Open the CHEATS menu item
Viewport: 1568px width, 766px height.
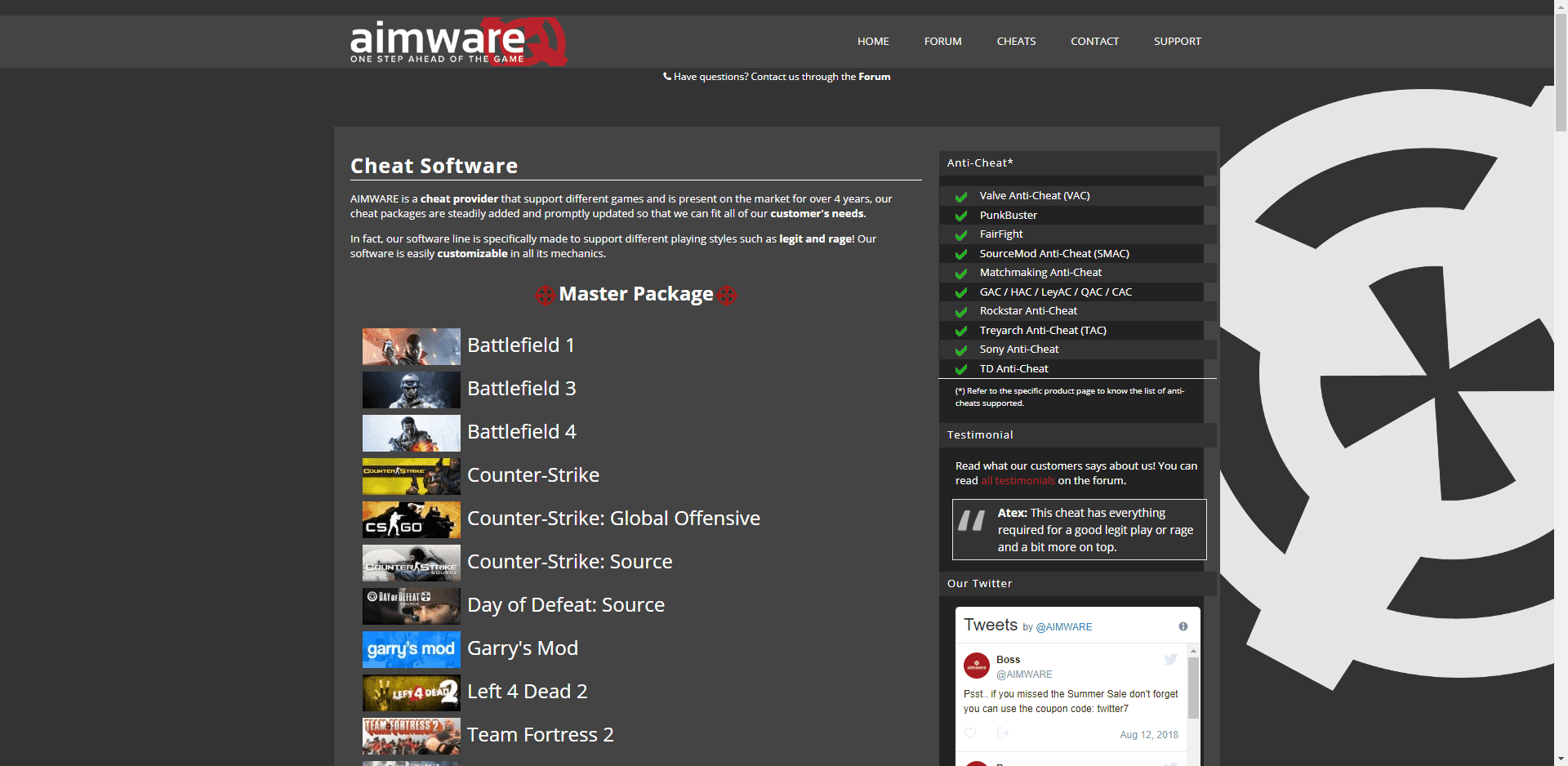pyautogui.click(x=1016, y=41)
